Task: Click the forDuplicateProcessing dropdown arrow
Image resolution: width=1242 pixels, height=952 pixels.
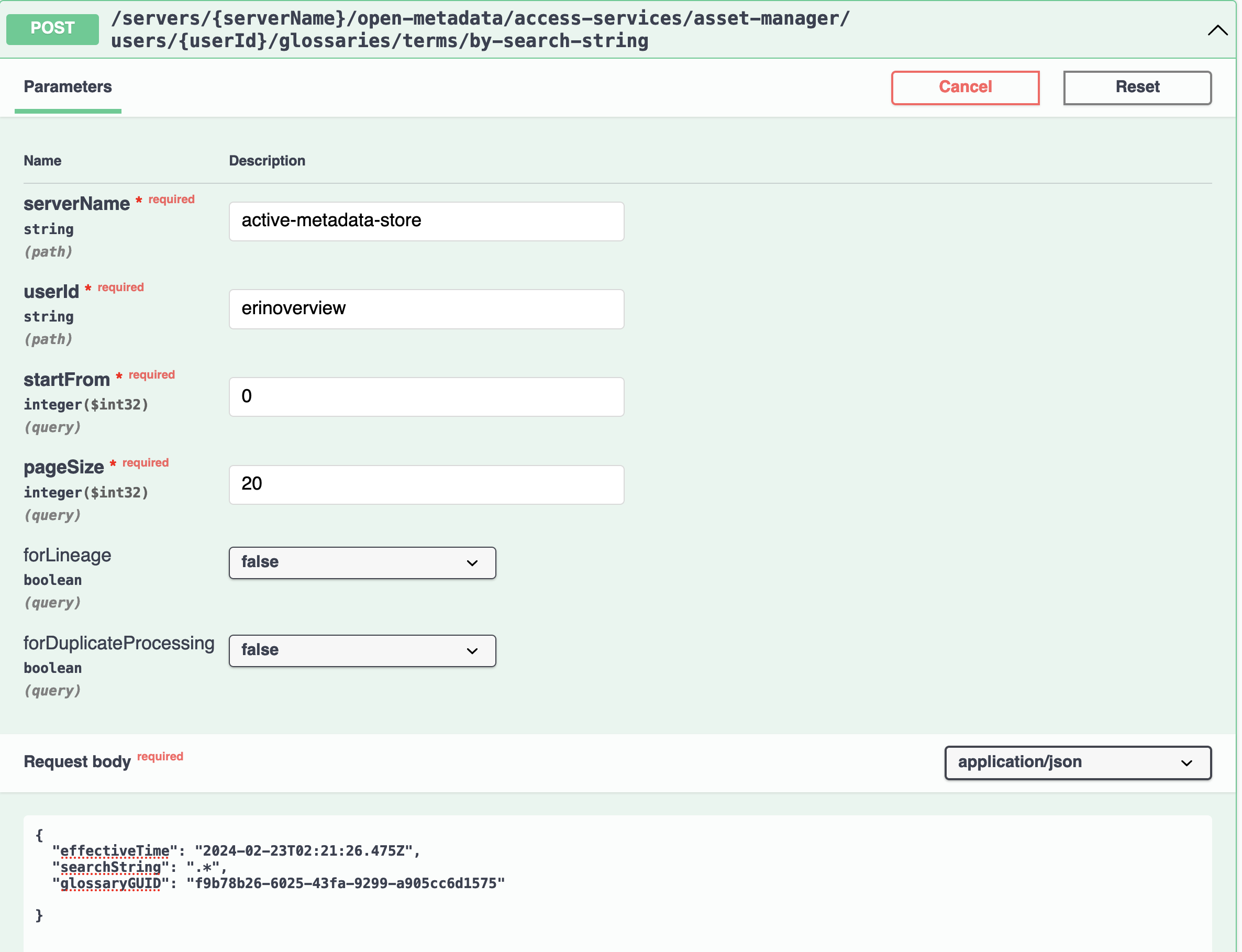Action: 472,651
